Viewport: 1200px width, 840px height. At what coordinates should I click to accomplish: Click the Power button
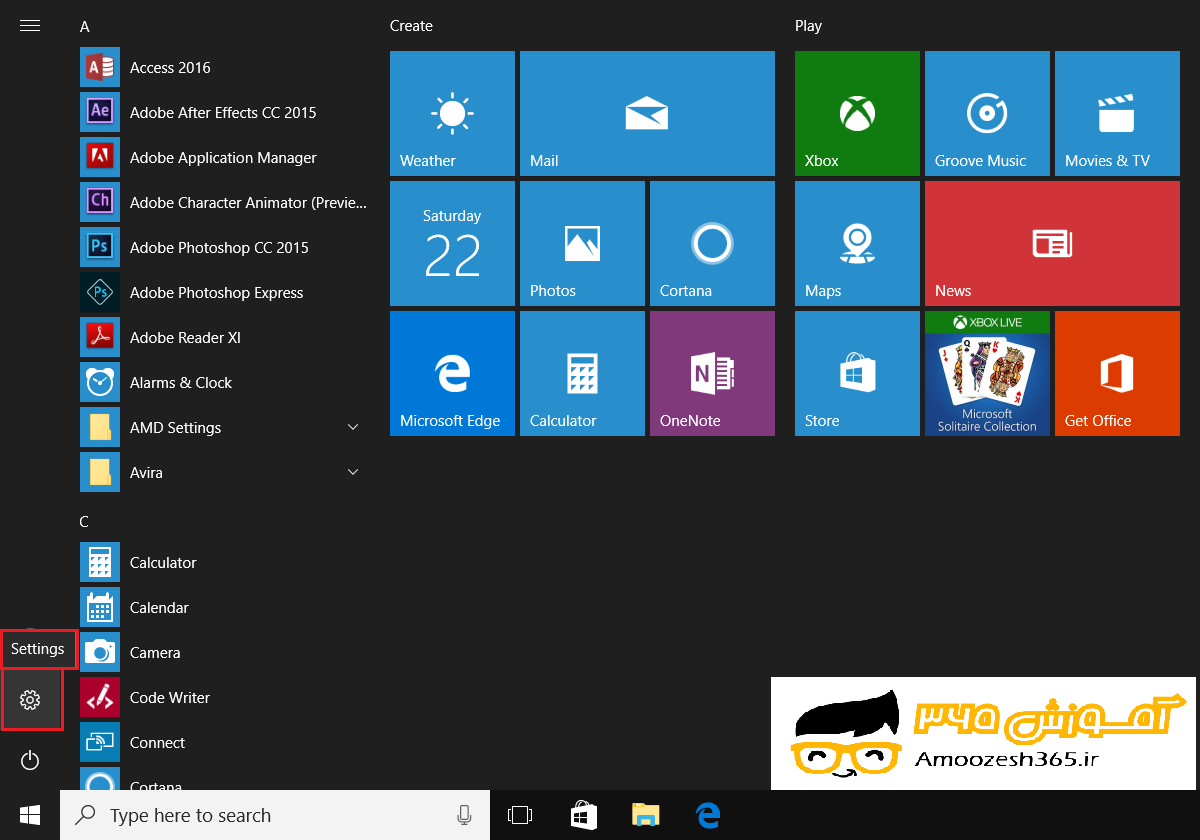pyautogui.click(x=30, y=760)
